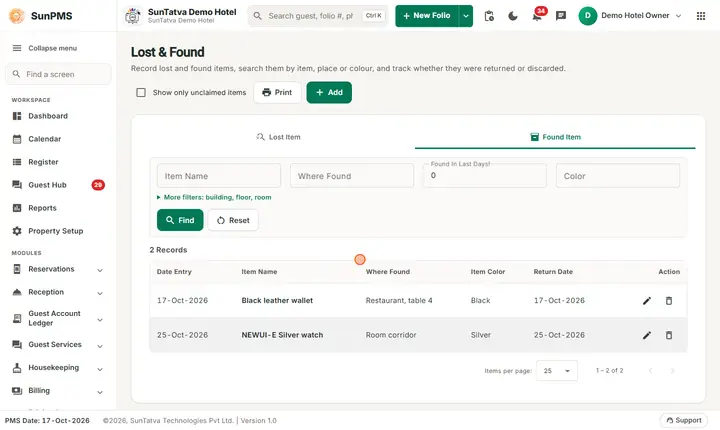The height and width of the screenshot is (430, 720).
Task: Sort by the Return Date column header
Action: click(x=553, y=272)
